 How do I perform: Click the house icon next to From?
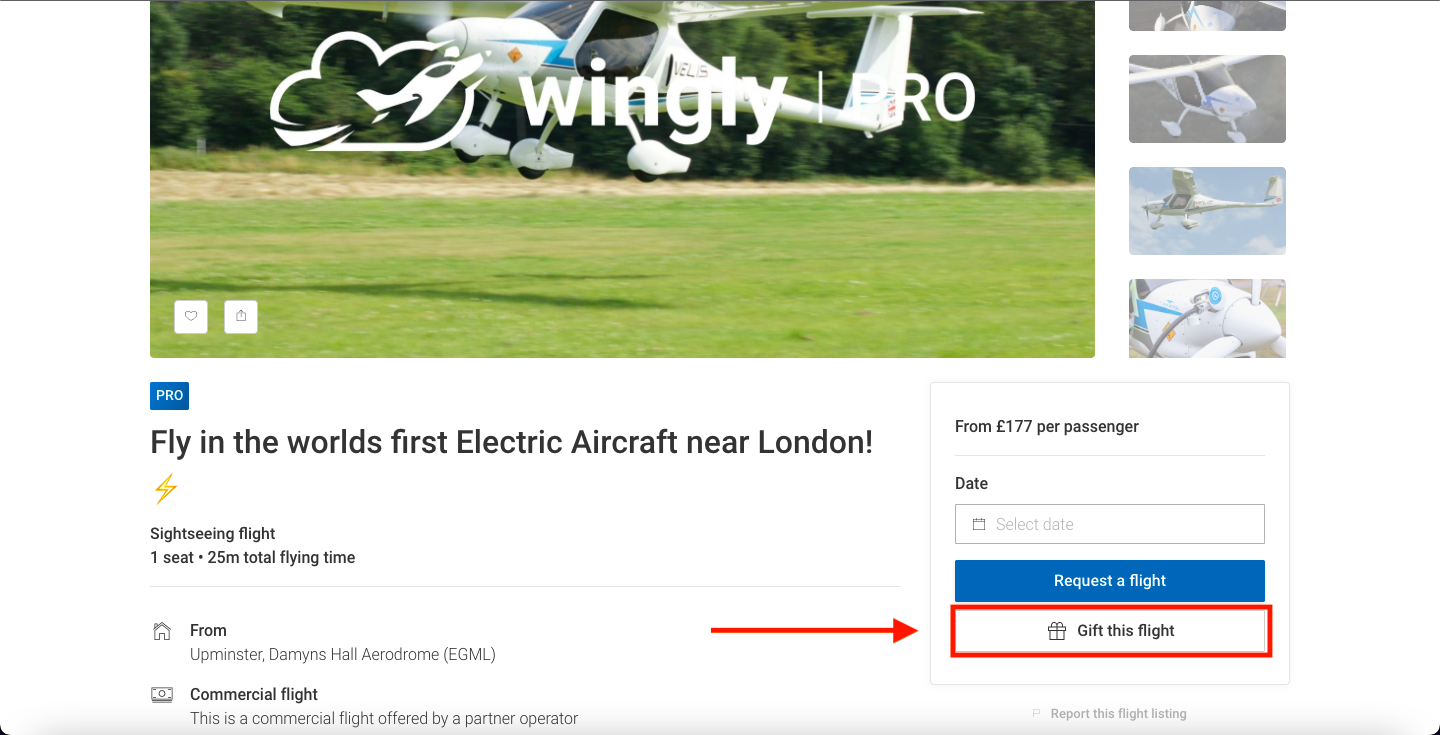(161, 631)
